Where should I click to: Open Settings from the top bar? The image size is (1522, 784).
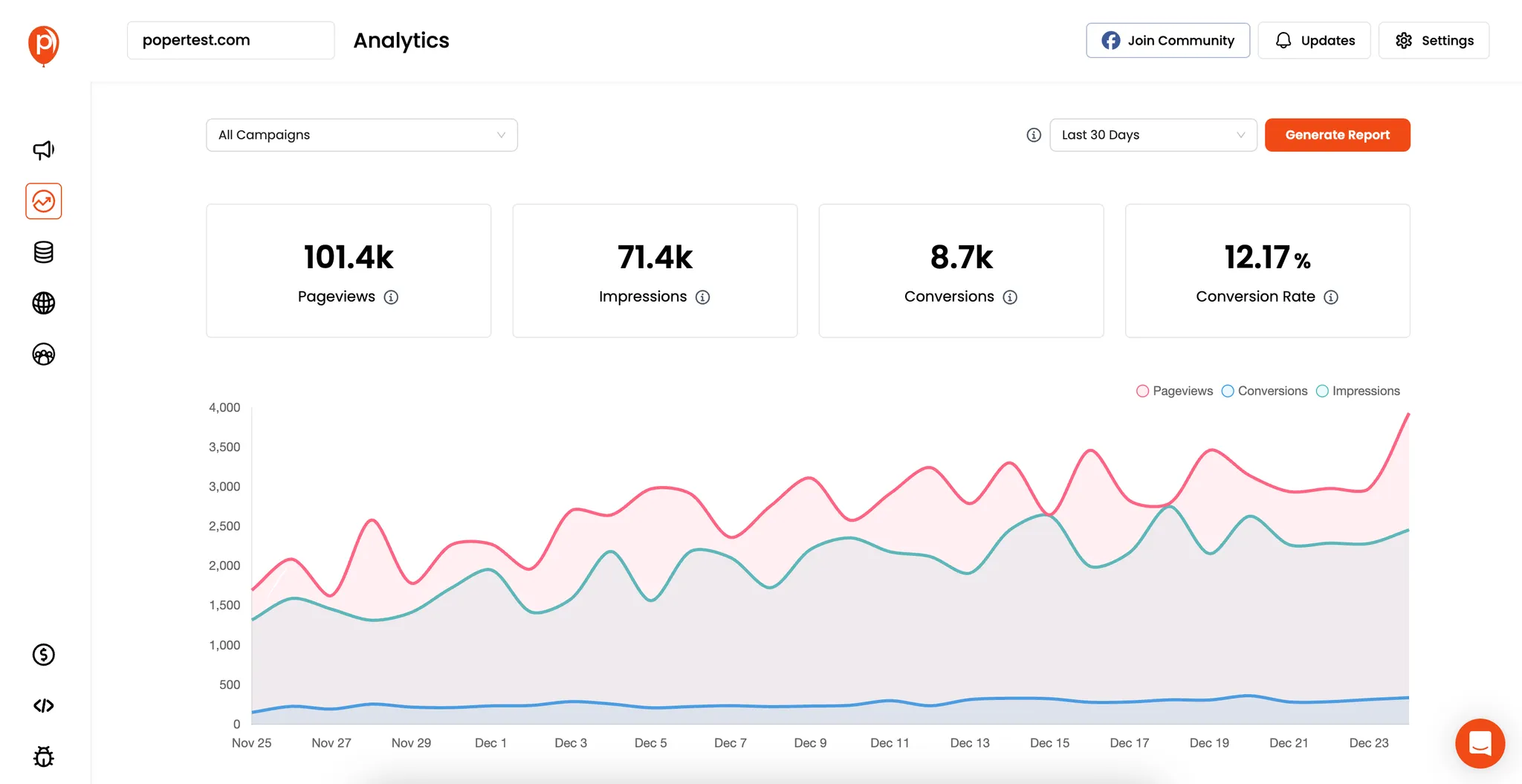[1434, 40]
